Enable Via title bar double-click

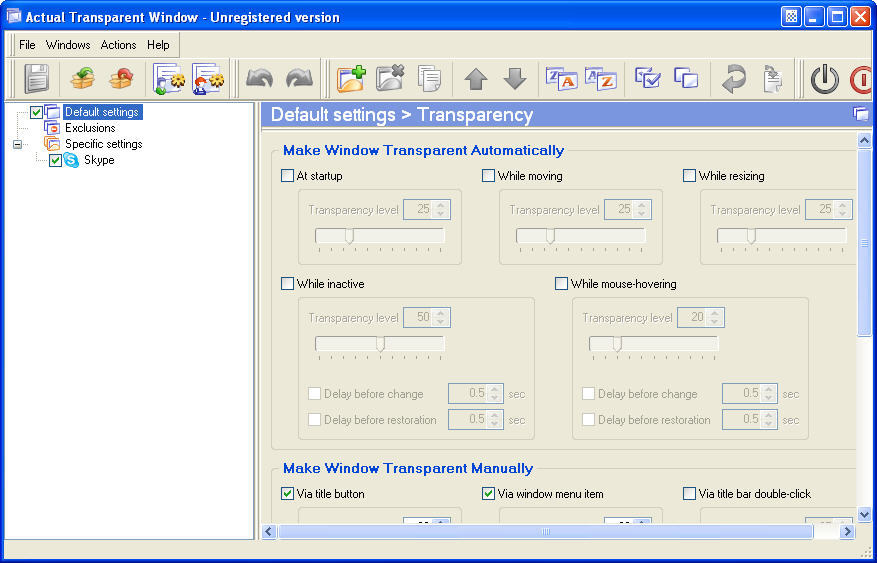click(x=689, y=494)
